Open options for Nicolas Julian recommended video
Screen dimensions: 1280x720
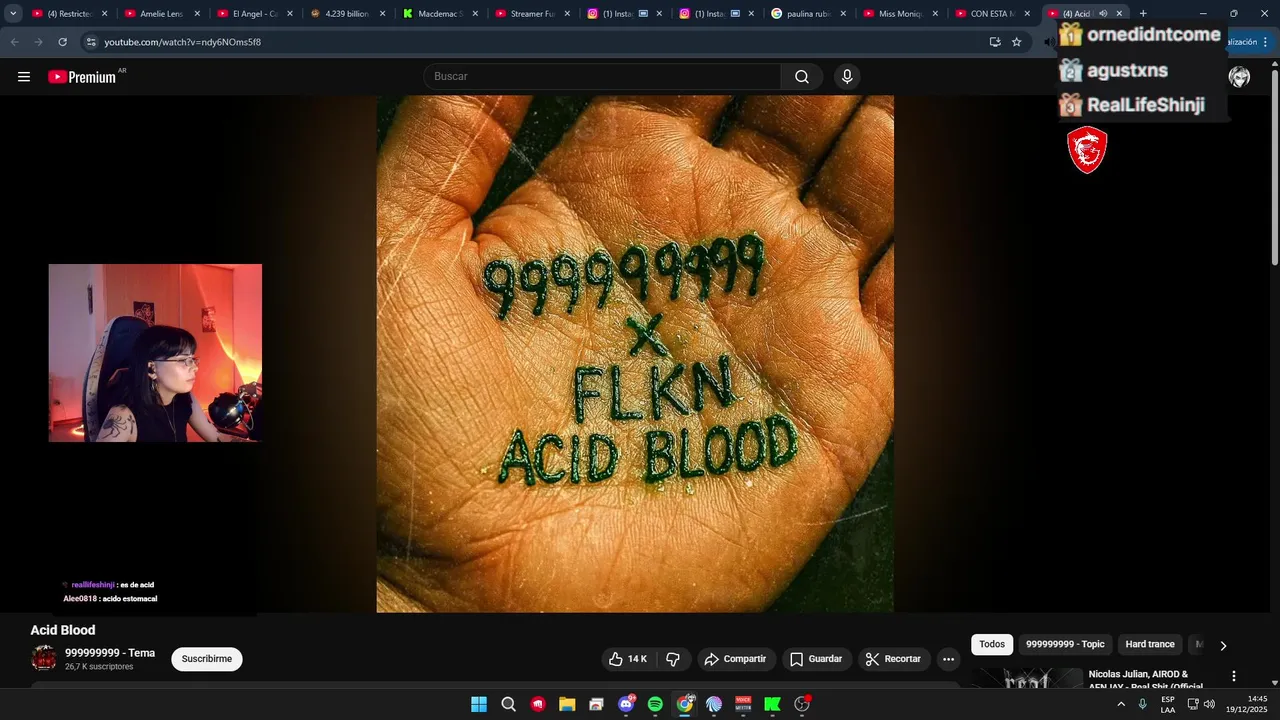coord(1233,676)
